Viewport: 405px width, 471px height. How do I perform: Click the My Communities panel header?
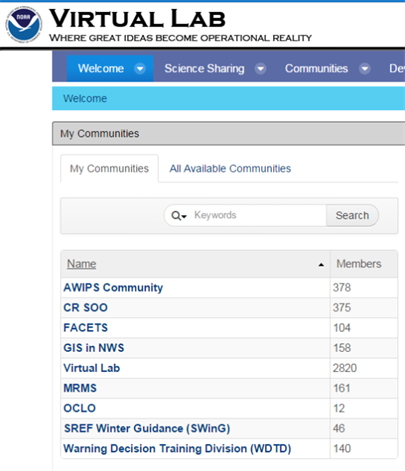[229, 134]
